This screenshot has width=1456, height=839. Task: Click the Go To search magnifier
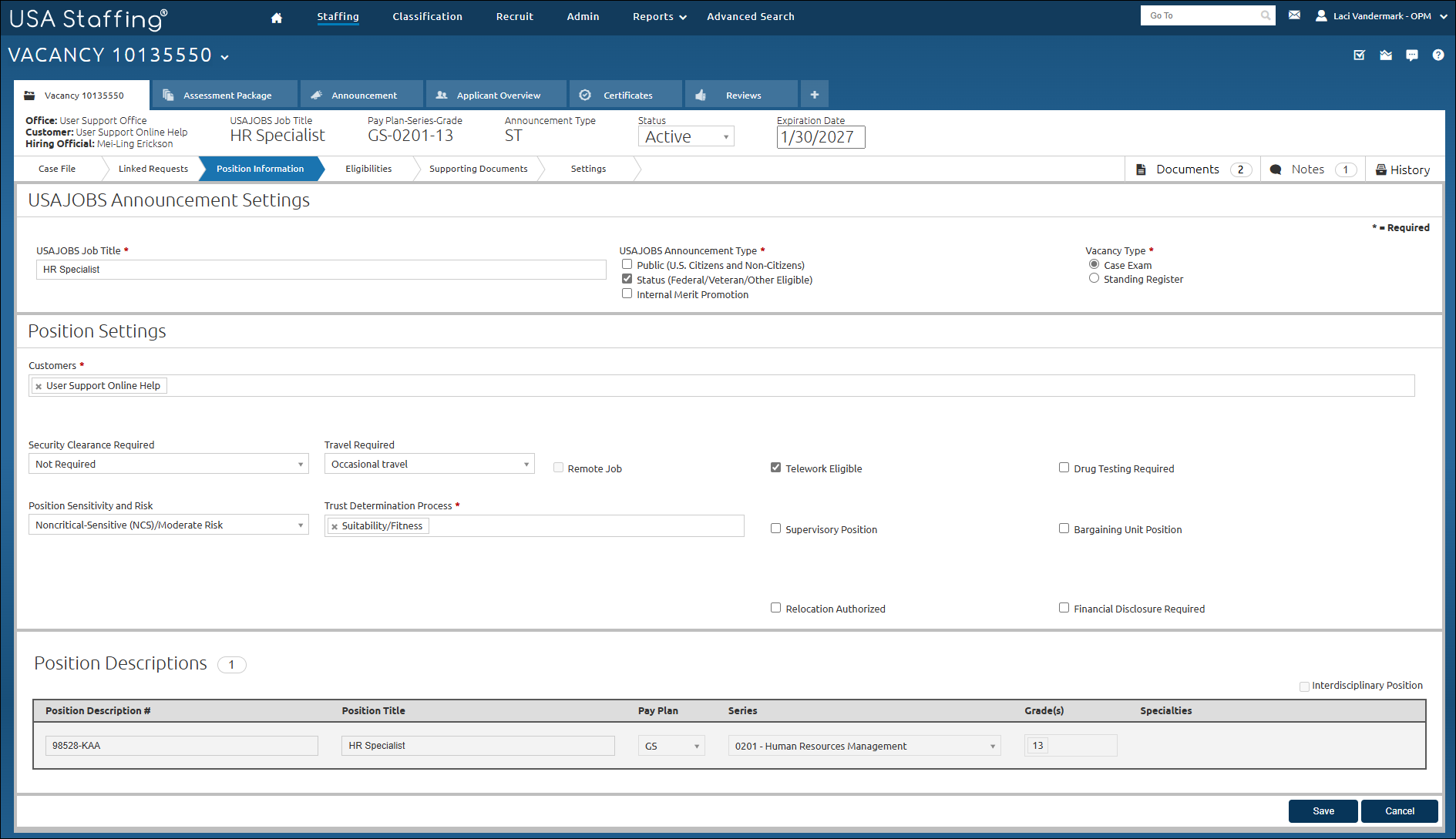1265,15
